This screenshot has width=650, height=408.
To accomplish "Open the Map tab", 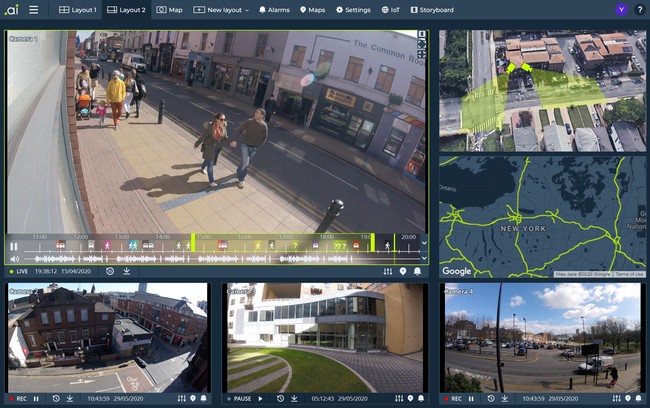I will tap(170, 10).
